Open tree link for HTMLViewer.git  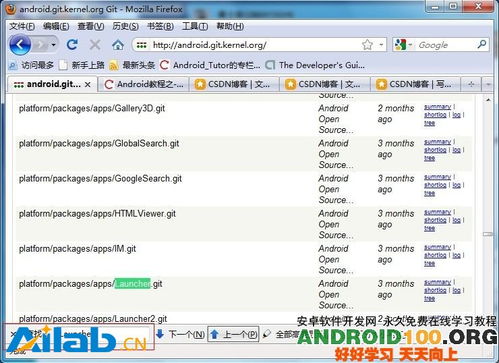click(x=429, y=228)
